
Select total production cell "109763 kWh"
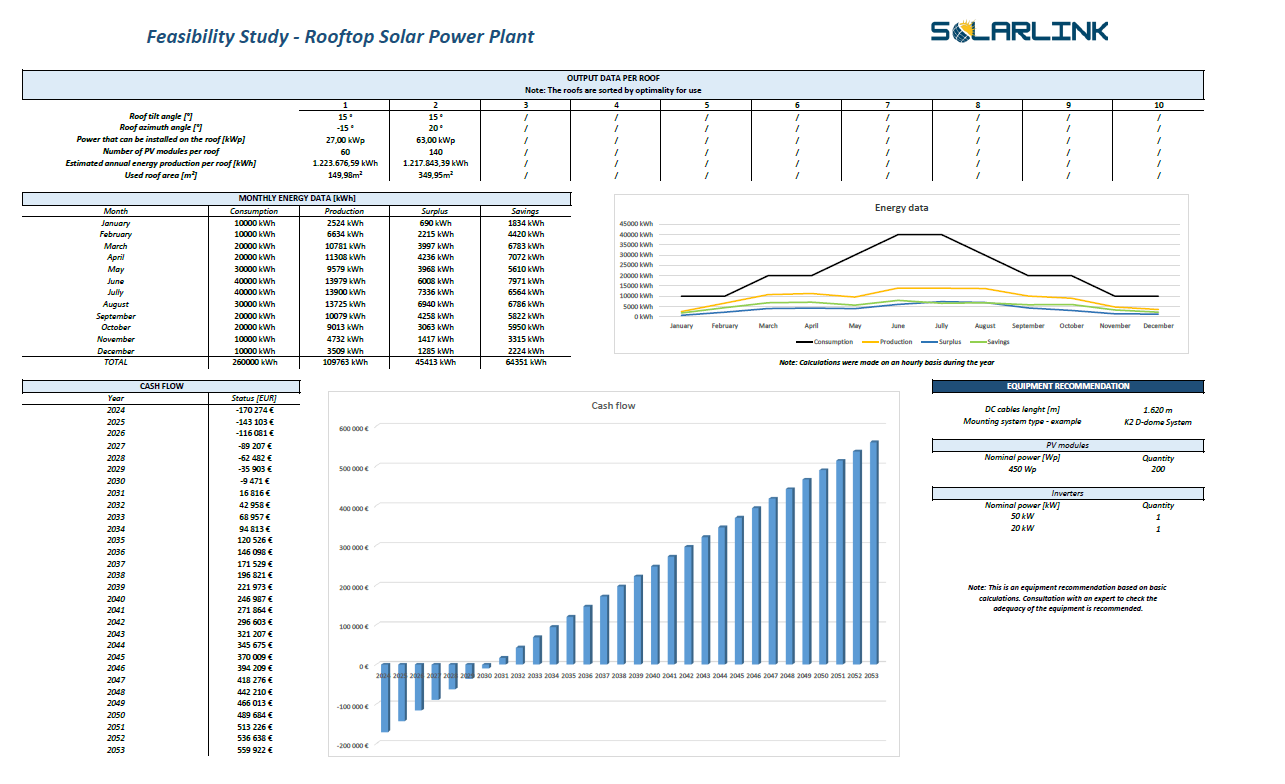345,363
